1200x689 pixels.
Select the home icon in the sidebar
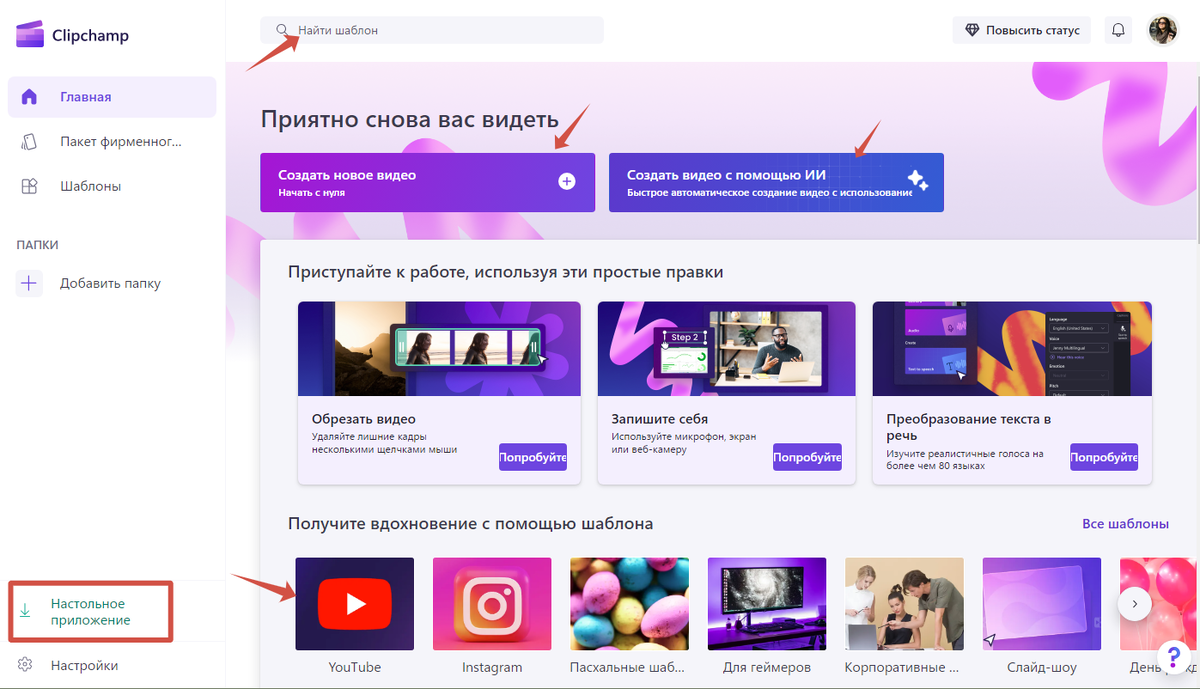pyautogui.click(x=28, y=97)
